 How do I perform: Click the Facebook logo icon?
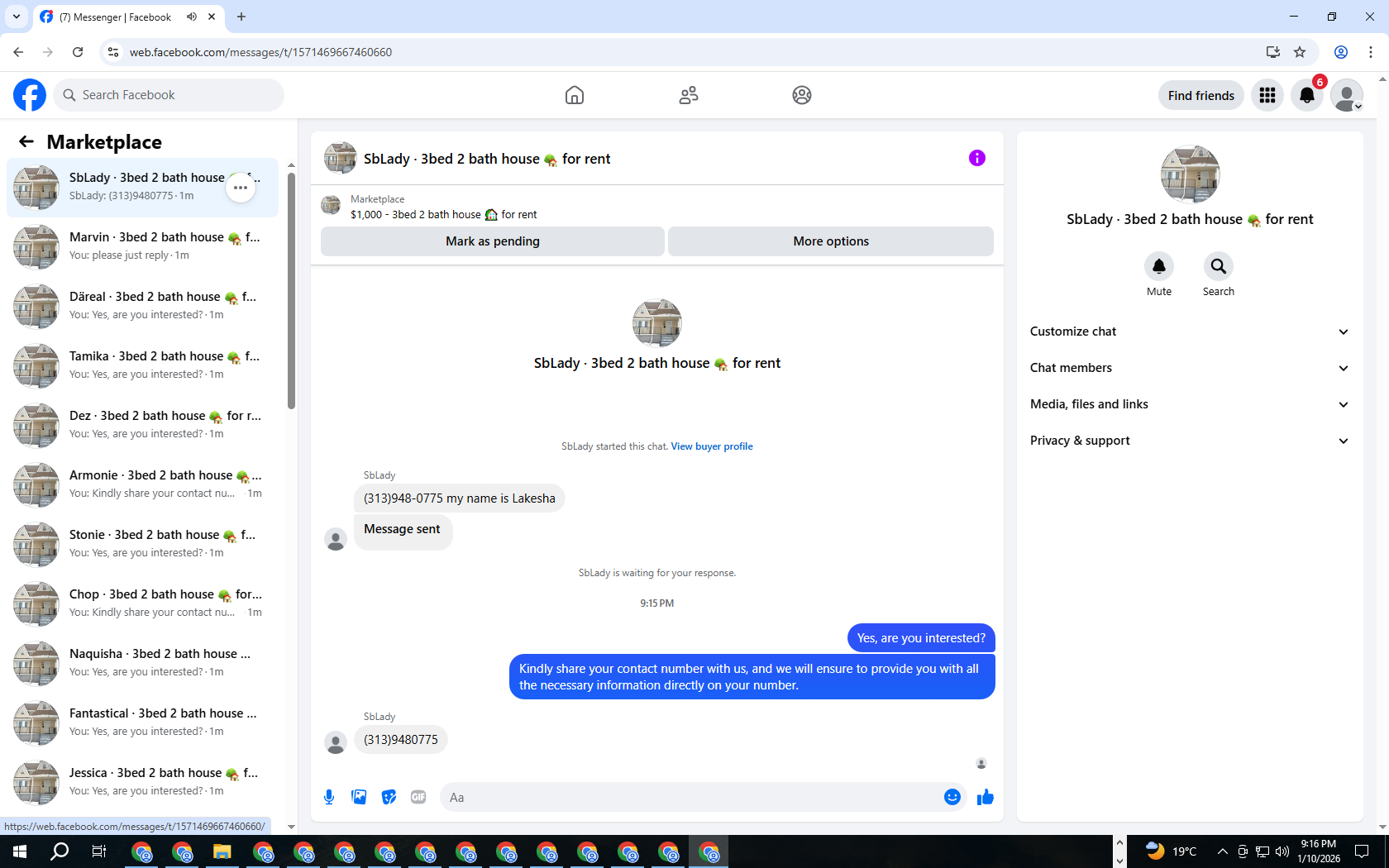tap(30, 95)
